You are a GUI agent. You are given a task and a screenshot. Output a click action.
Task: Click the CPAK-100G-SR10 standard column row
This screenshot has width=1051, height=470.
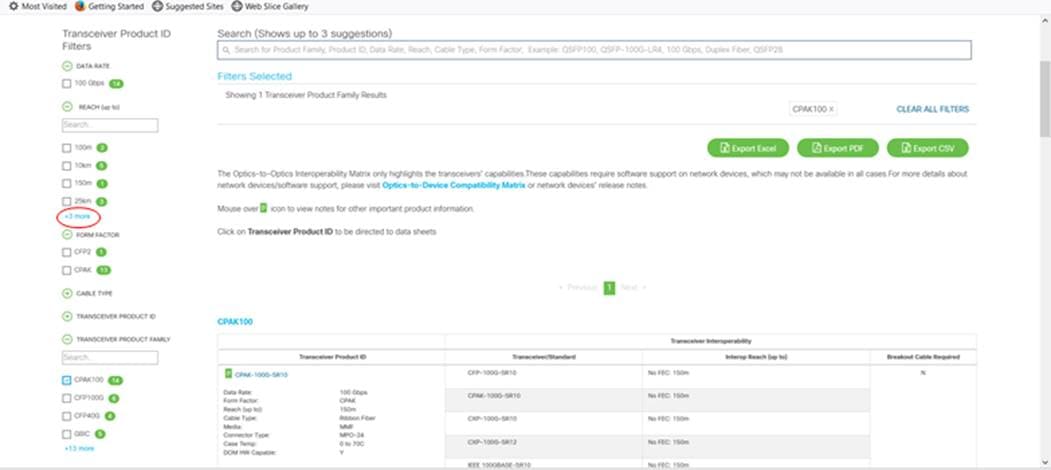(658, 400)
